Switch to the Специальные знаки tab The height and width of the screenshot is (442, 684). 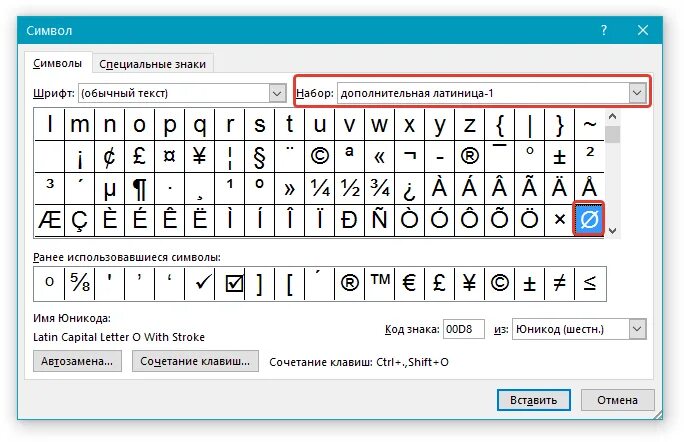point(152,64)
